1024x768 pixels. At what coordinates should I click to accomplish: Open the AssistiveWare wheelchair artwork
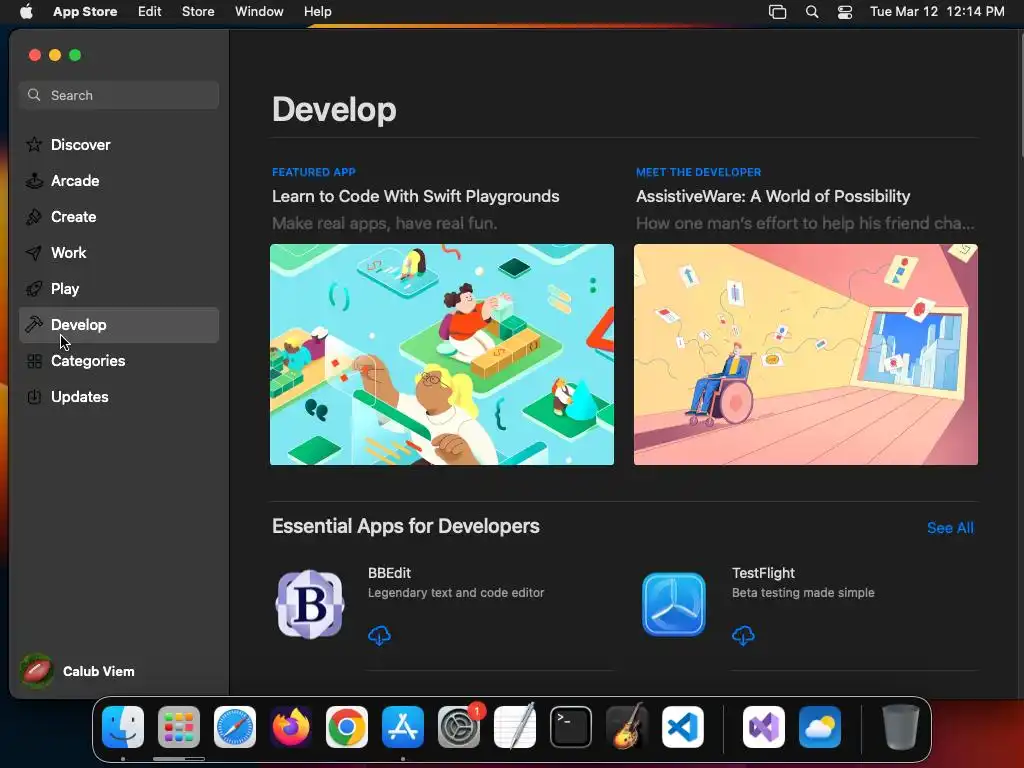pyautogui.click(x=805, y=355)
